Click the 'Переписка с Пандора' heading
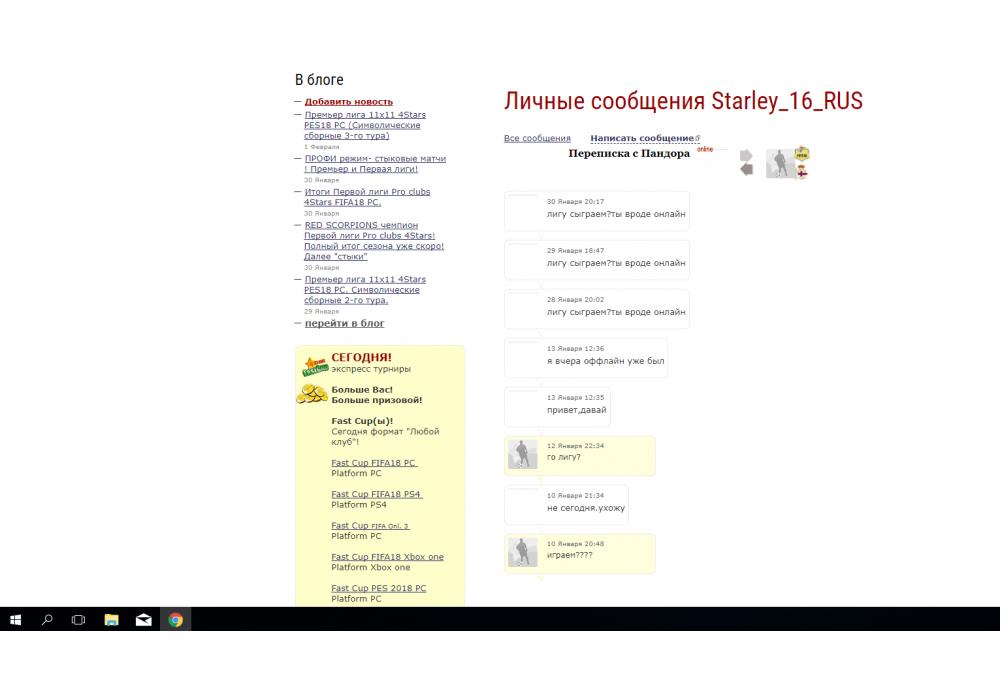This screenshot has width=1000, height=700. click(629, 154)
